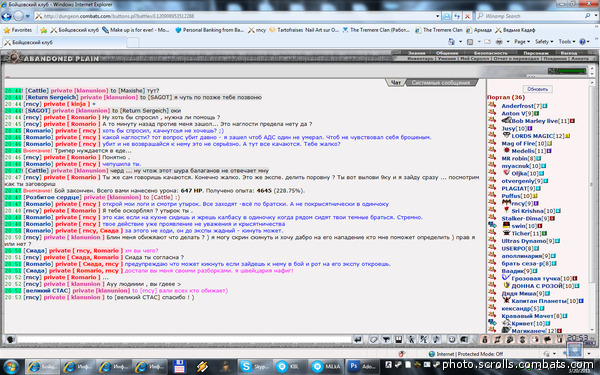Open the Windows Start button
The image size is (600, 375).
(10, 367)
